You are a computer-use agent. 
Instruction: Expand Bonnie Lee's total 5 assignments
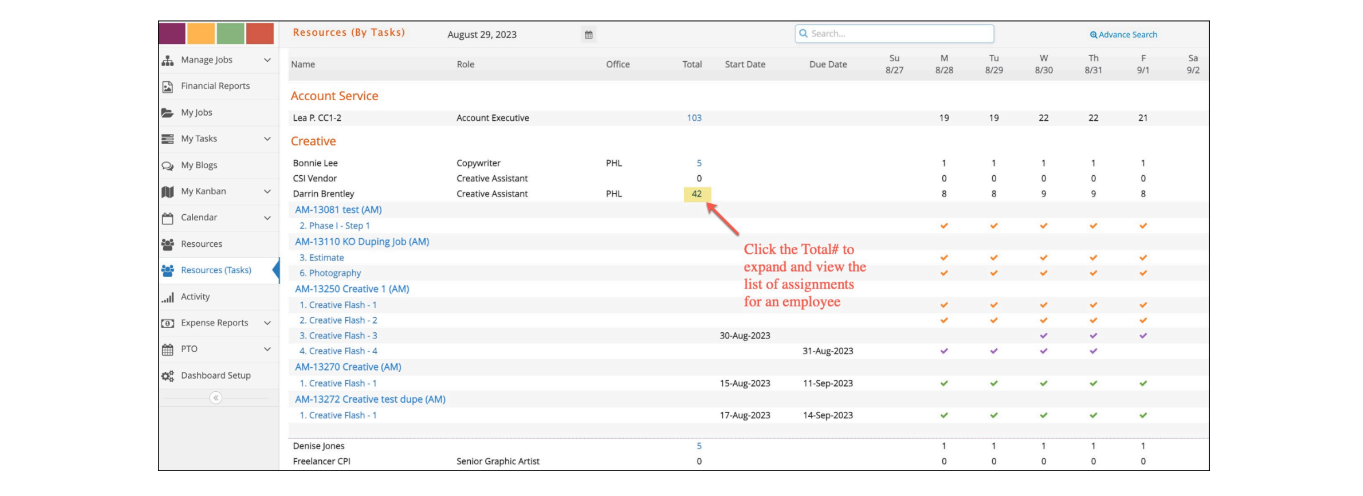click(x=699, y=163)
